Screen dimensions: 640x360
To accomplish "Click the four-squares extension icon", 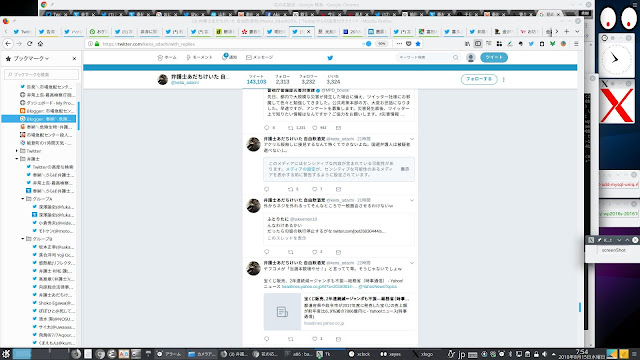I will (499, 44).
